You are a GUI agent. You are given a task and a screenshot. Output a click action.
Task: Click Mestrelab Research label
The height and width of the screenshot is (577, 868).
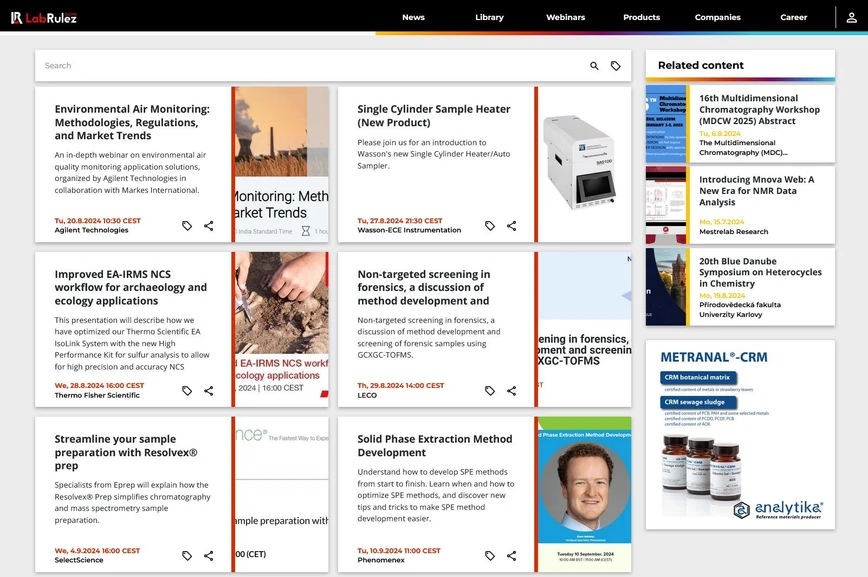[733, 232]
